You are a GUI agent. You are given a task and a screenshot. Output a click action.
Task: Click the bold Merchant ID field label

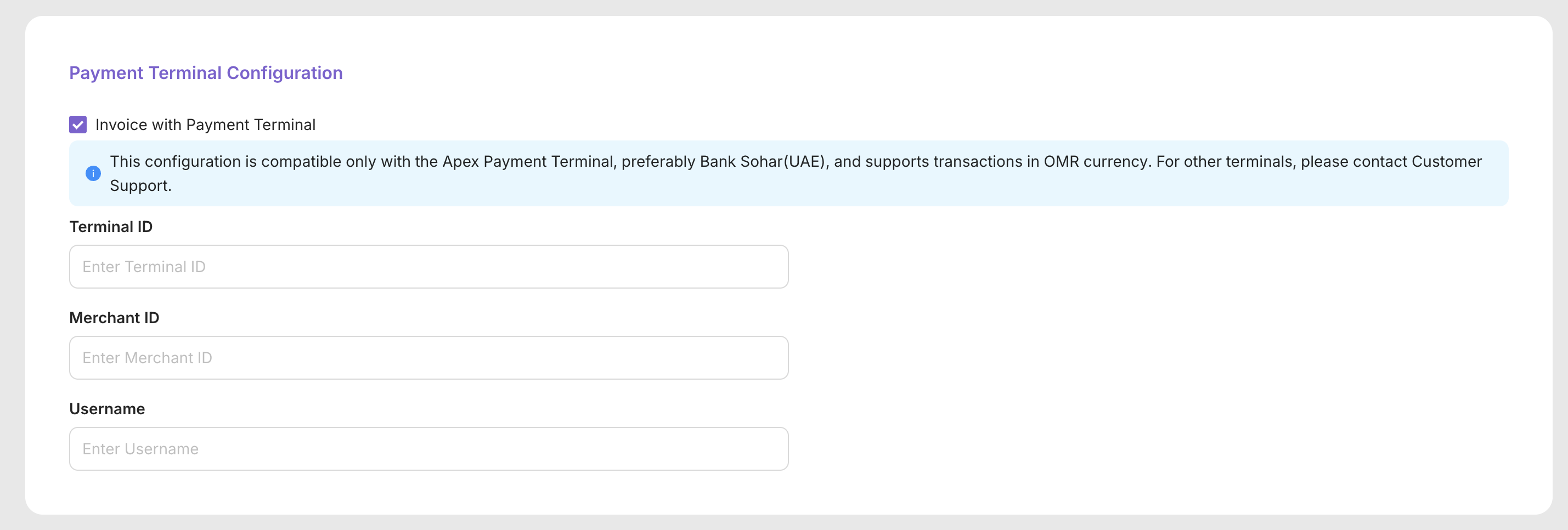click(115, 318)
